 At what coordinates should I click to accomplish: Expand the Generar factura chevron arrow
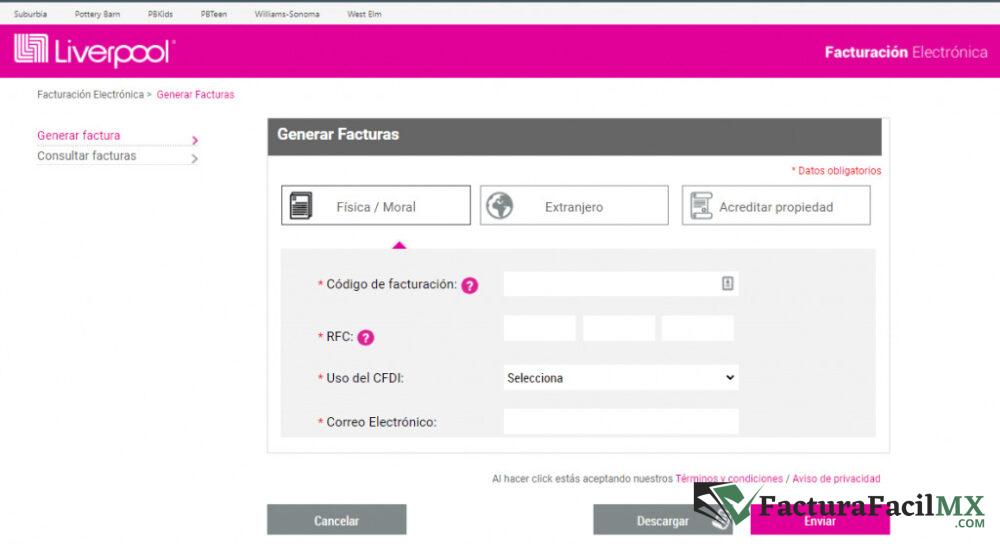coord(195,140)
